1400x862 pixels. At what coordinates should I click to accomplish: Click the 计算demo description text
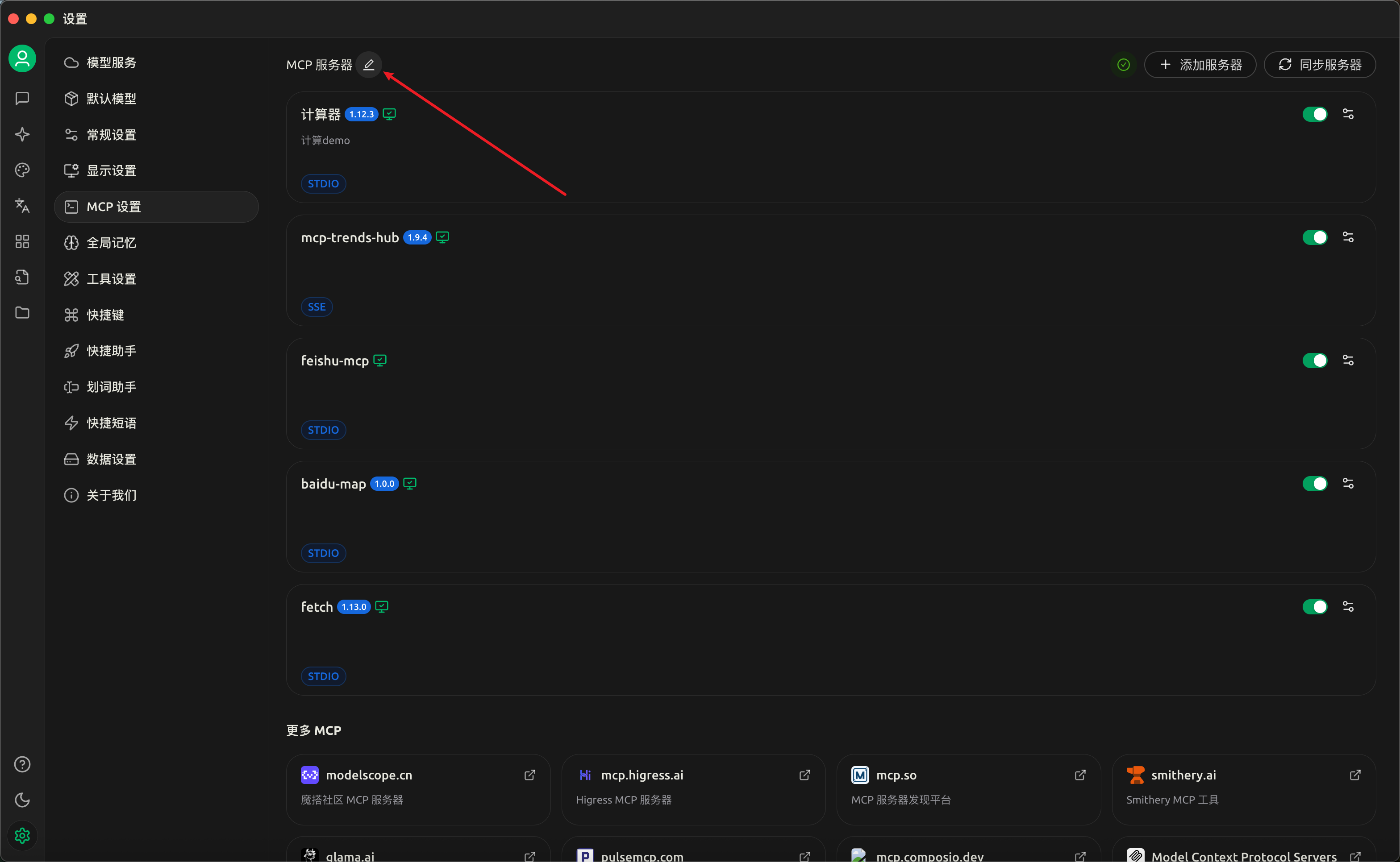click(325, 140)
